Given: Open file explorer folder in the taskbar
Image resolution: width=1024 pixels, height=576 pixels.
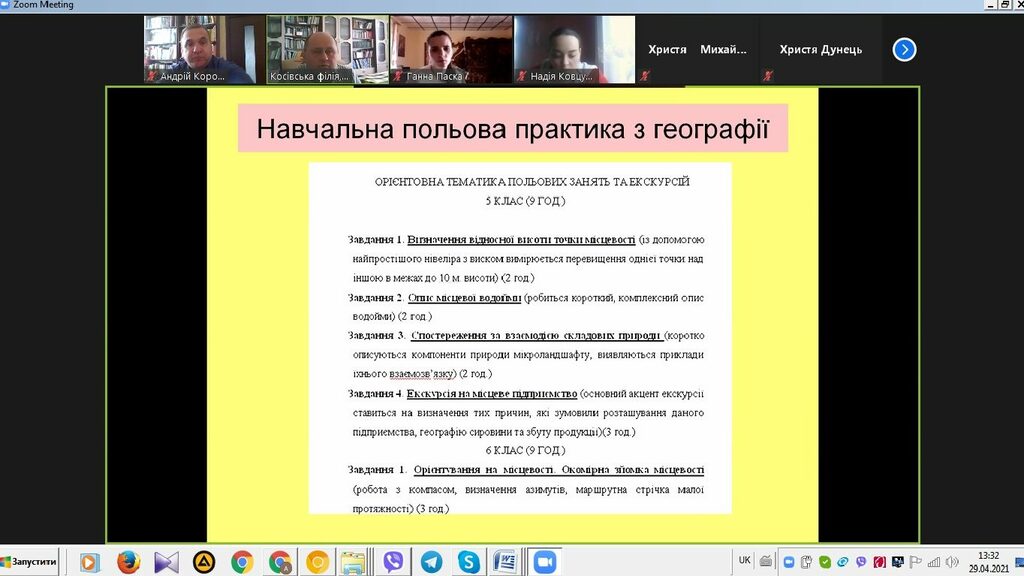Looking at the screenshot, I should [x=352, y=562].
